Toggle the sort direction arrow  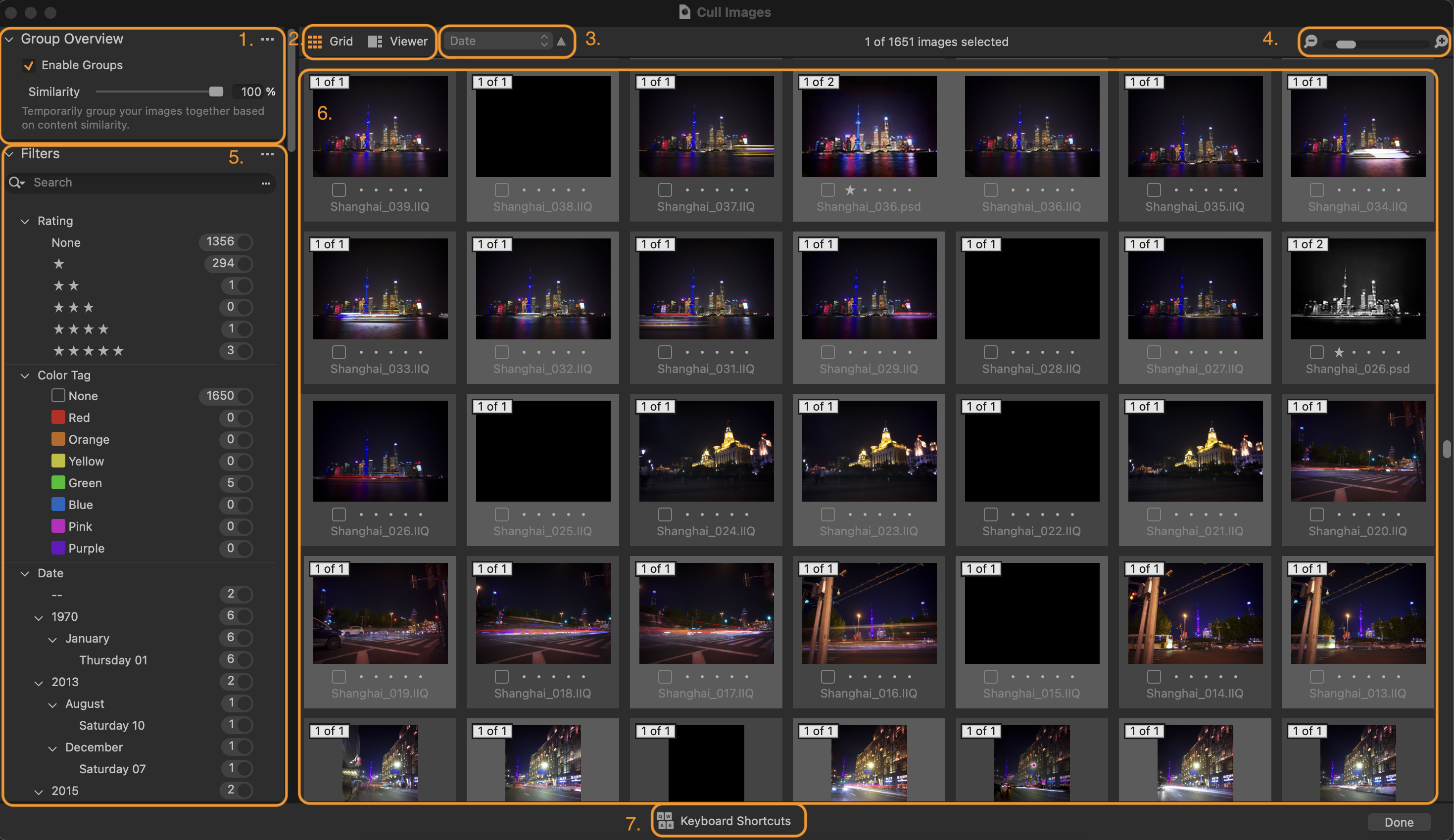tap(561, 41)
